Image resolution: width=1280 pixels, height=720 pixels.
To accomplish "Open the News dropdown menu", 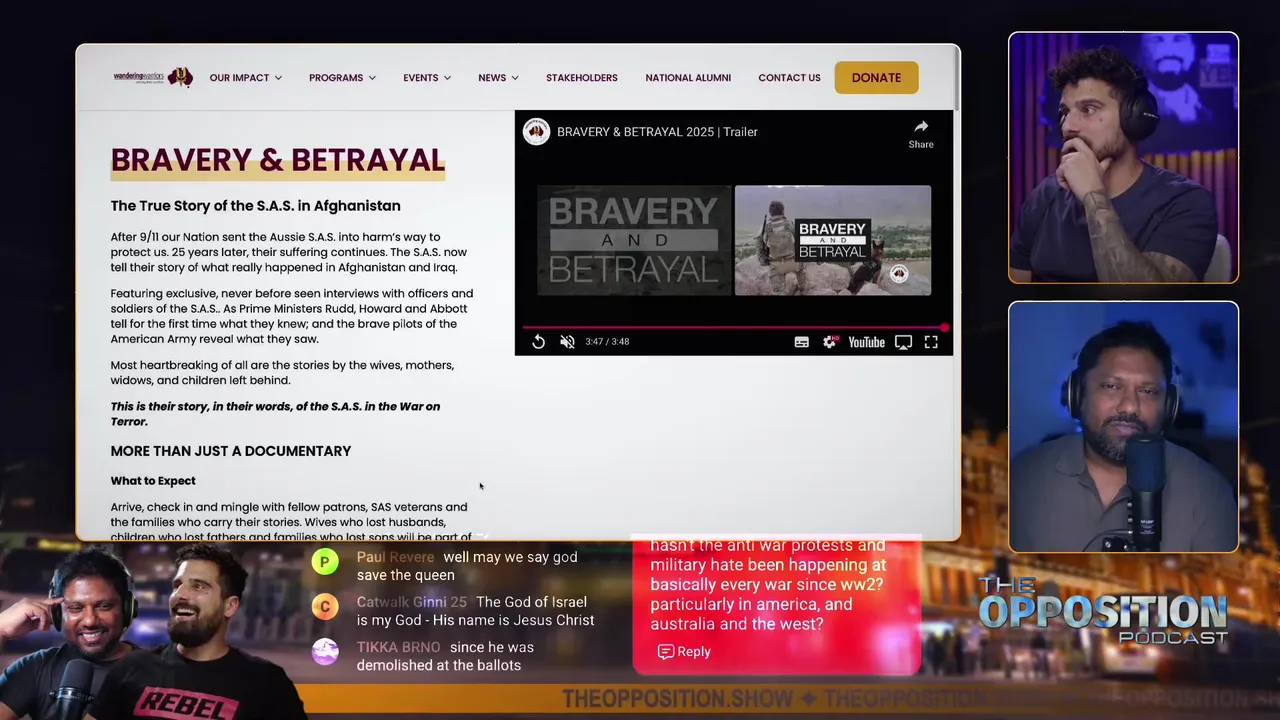I will 498,78.
